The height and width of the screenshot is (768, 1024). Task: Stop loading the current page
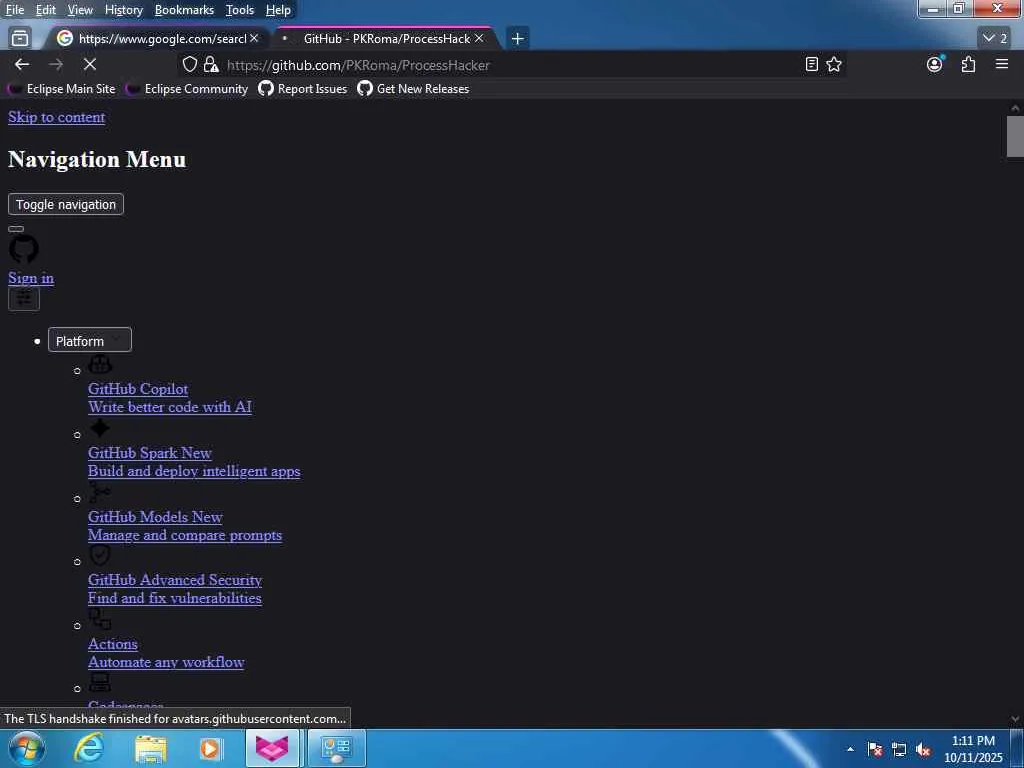[89, 64]
